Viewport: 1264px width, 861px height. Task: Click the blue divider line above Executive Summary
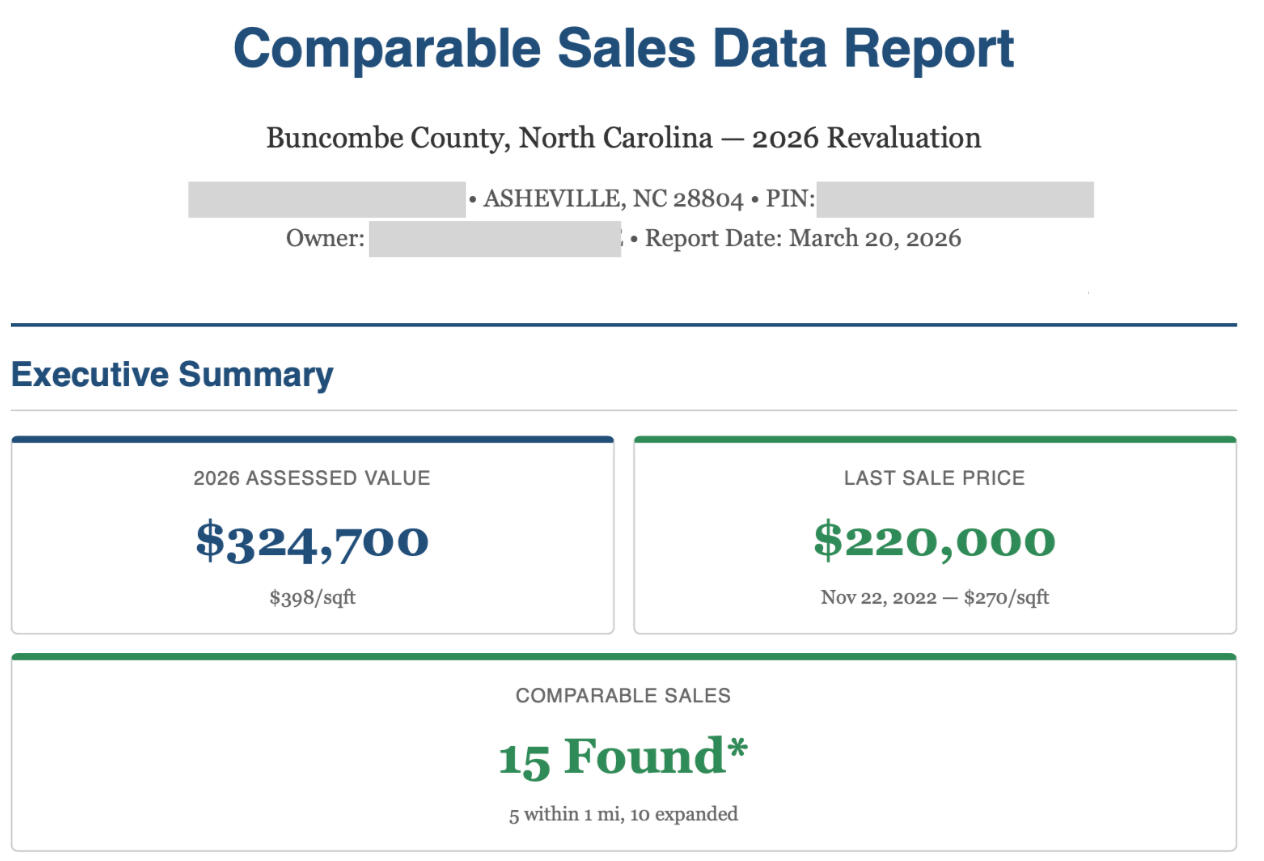[623, 325]
